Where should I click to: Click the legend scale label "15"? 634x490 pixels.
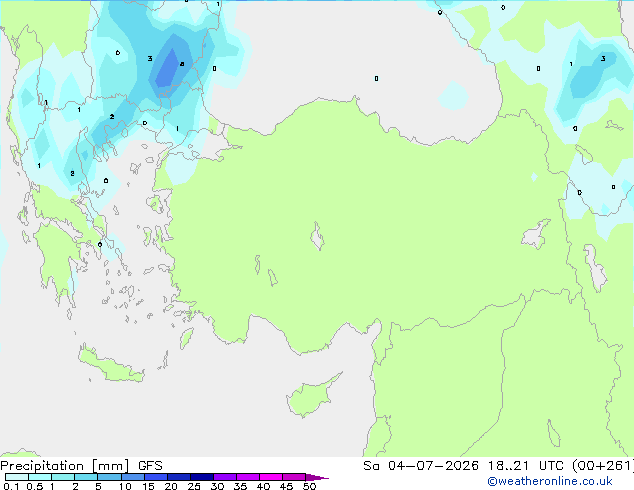point(148,486)
